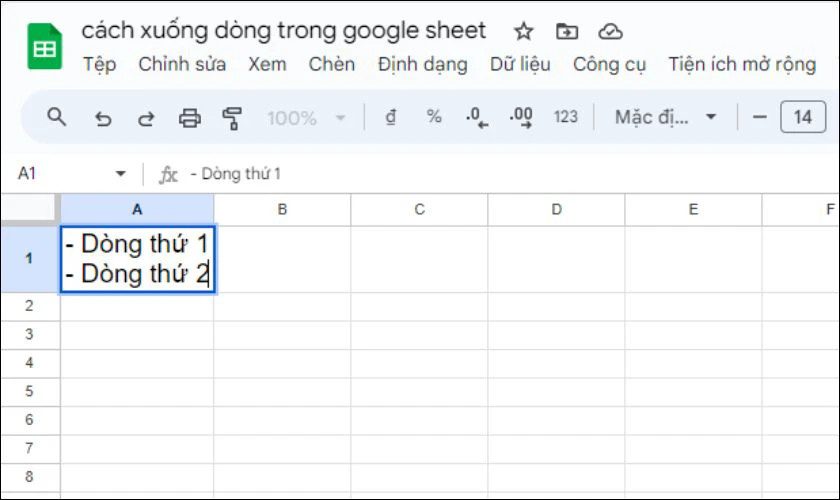
Task: Format as currency with đ button
Action: tap(391, 117)
